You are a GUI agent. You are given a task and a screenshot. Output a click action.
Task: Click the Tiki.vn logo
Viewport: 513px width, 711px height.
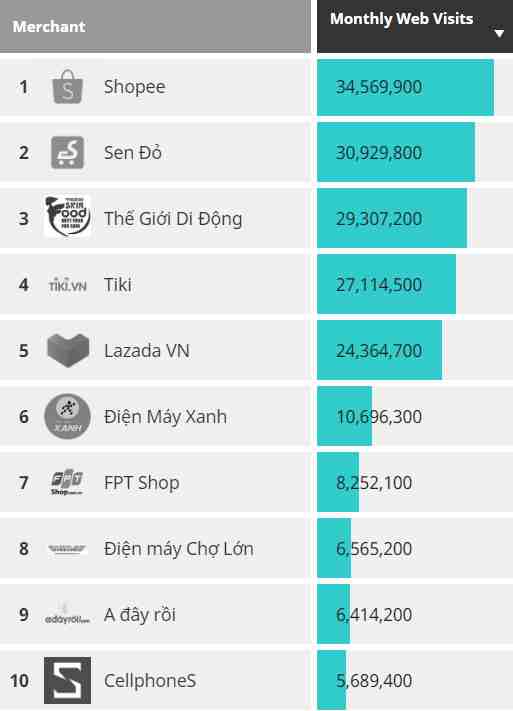68,285
